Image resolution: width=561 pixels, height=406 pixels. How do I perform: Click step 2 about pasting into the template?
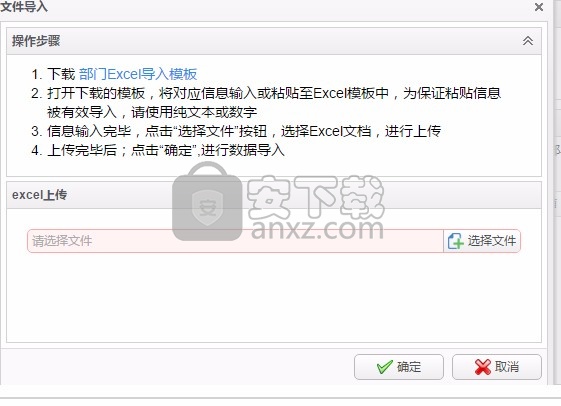pos(274,103)
